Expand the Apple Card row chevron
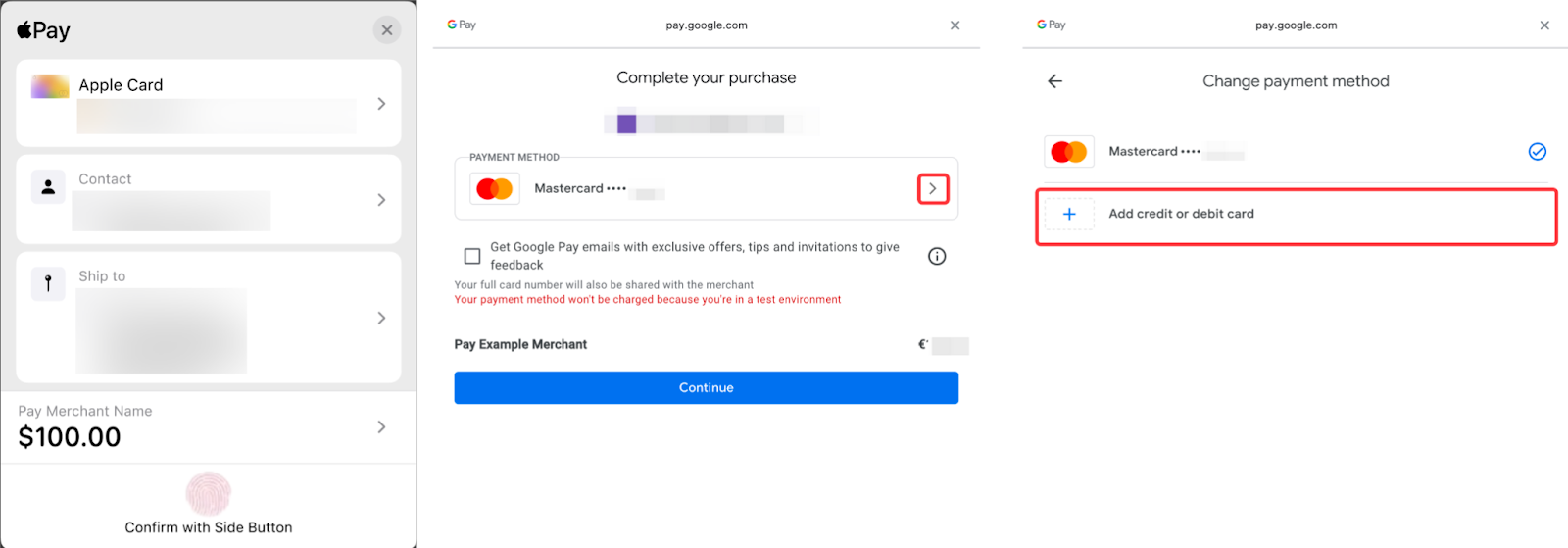This screenshot has width=1568, height=548. pyautogui.click(x=381, y=104)
